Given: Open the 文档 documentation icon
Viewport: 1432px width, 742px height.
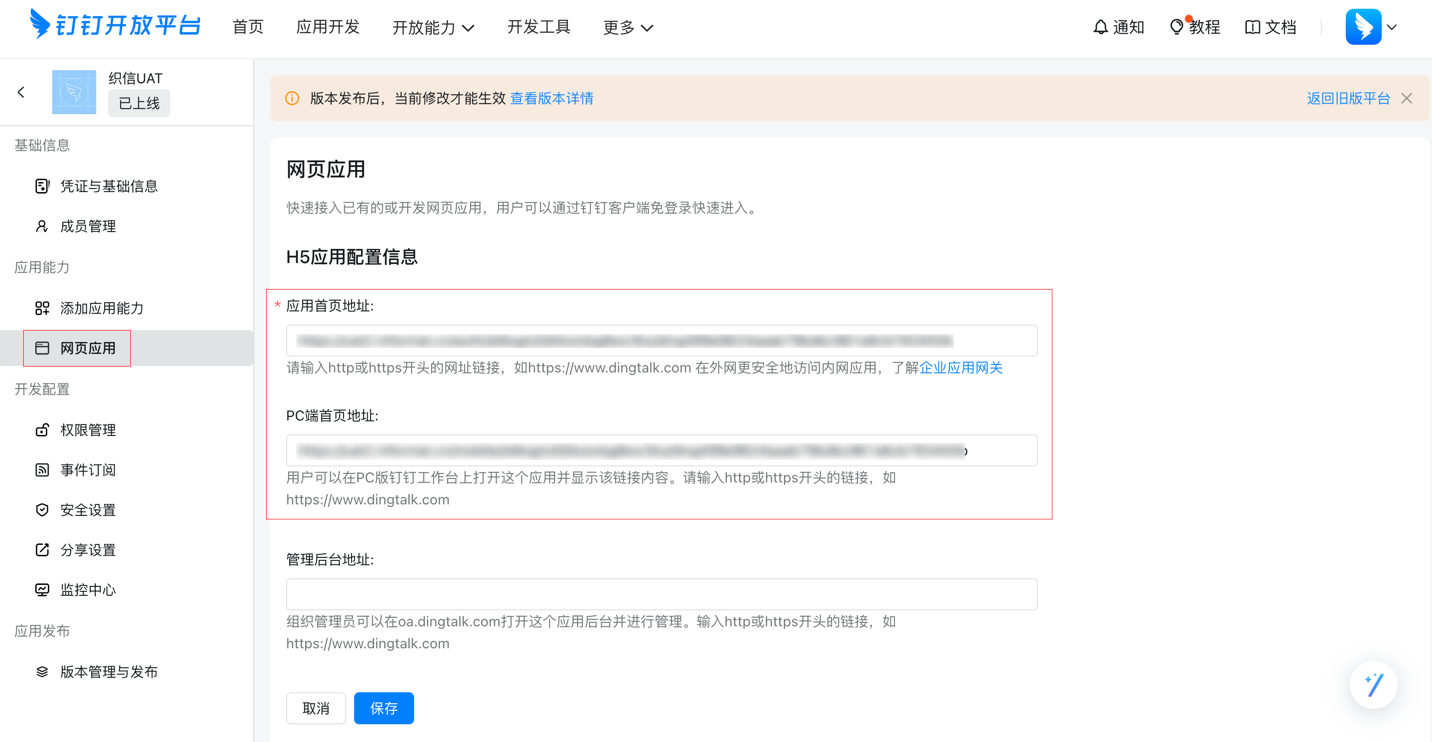Looking at the screenshot, I should pos(1270,27).
